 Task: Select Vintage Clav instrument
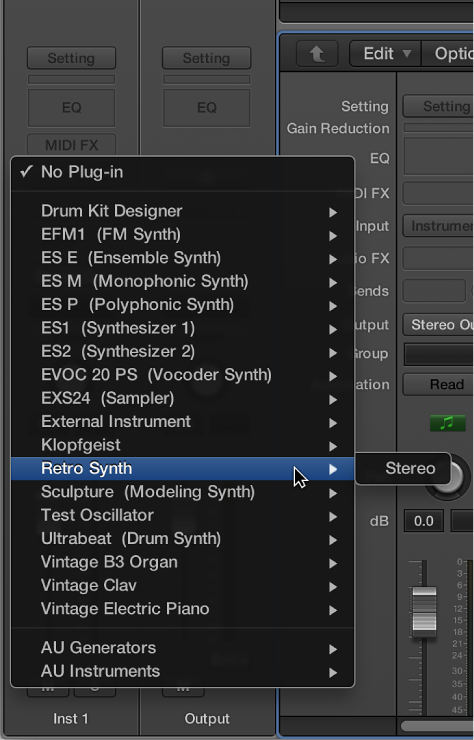point(183,586)
